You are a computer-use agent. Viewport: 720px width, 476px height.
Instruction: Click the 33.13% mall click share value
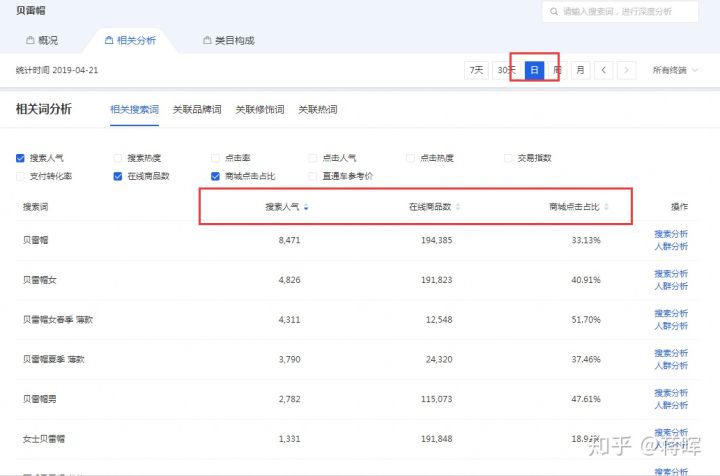(586, 240)
